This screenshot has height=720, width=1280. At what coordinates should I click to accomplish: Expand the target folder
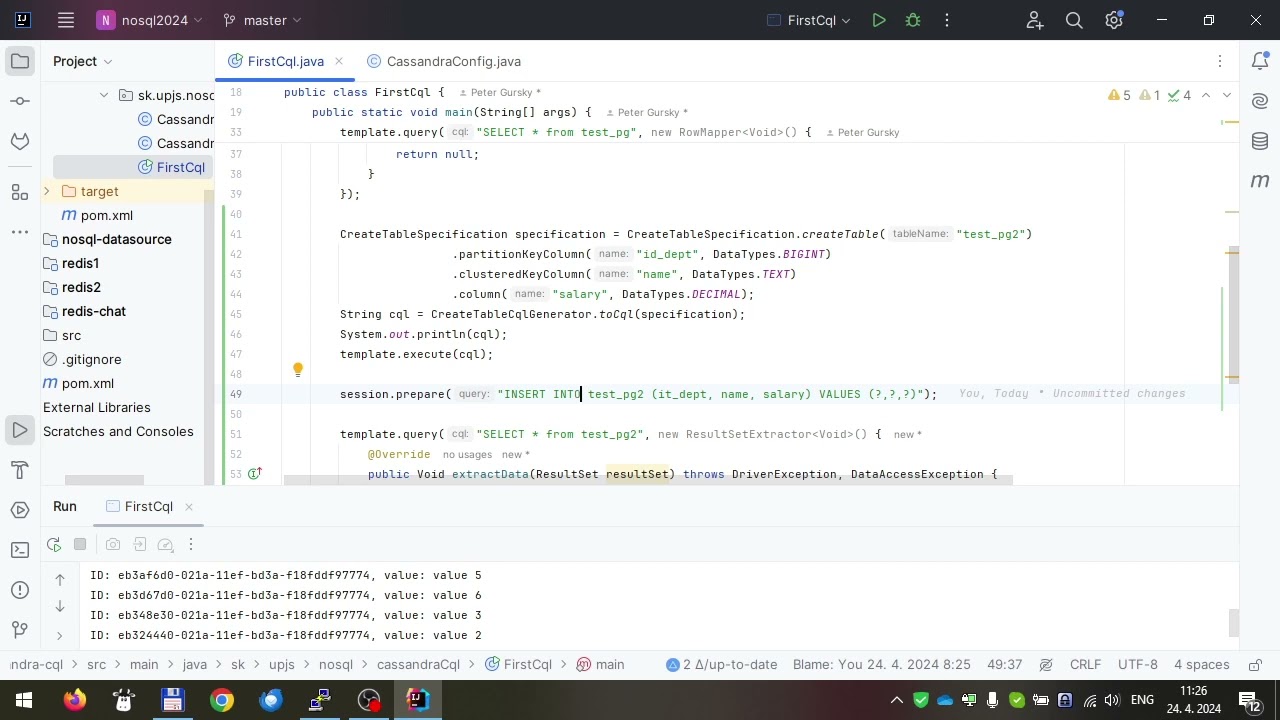47,191
